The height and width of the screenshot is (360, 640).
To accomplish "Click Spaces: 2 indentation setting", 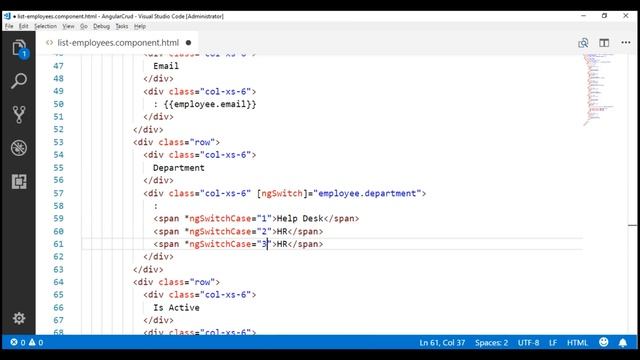I will tap(491, 342).
